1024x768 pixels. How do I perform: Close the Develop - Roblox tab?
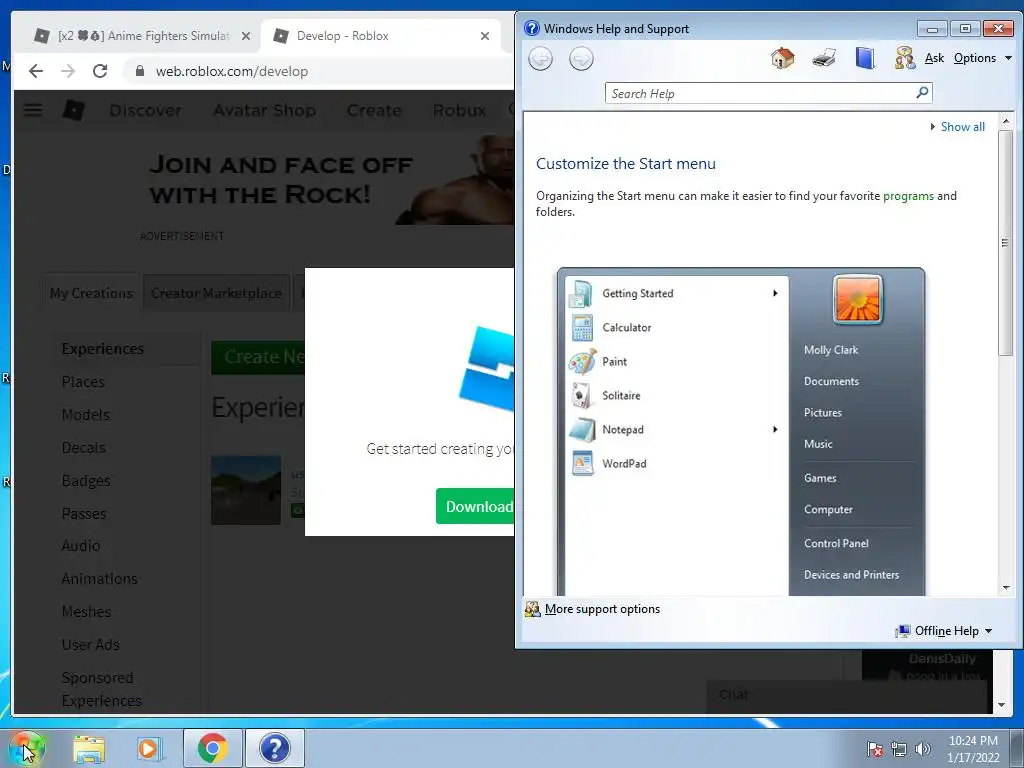pyautogui.click(x=485, y=36)
